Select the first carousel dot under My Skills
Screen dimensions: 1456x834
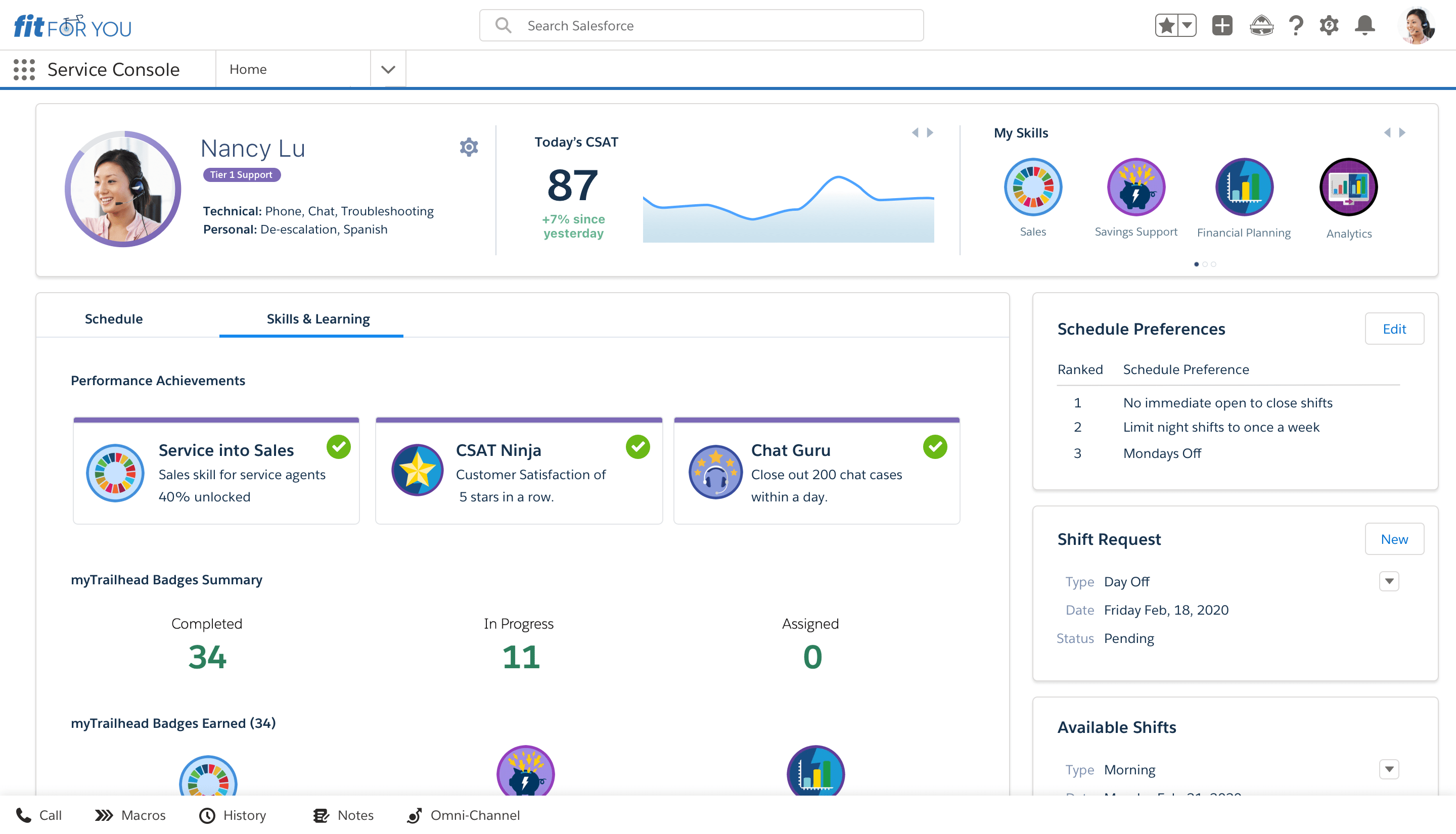(1197, 264)
